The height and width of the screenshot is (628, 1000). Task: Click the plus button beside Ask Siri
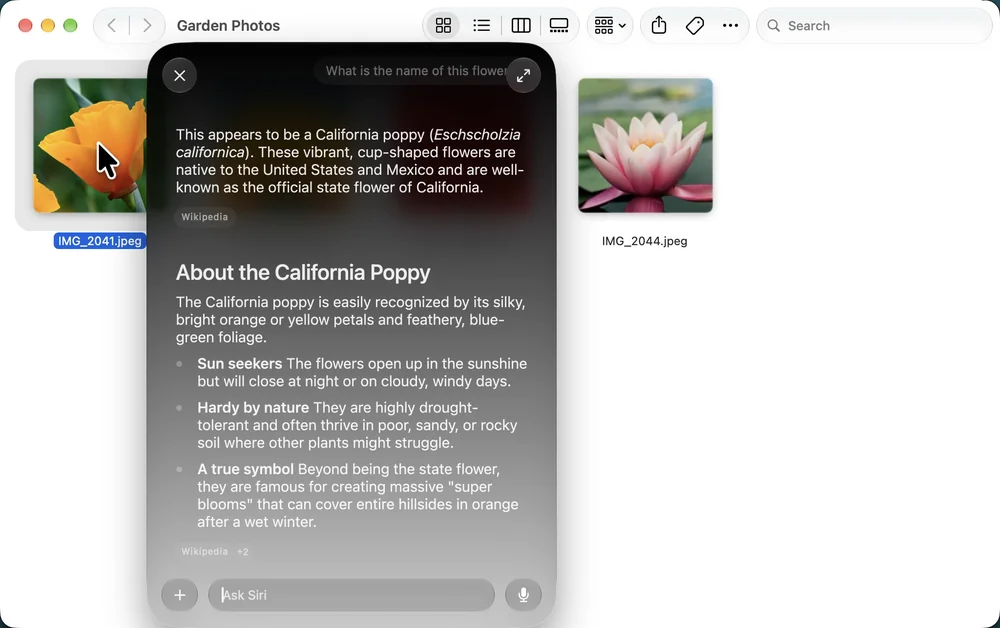[180, 595]
